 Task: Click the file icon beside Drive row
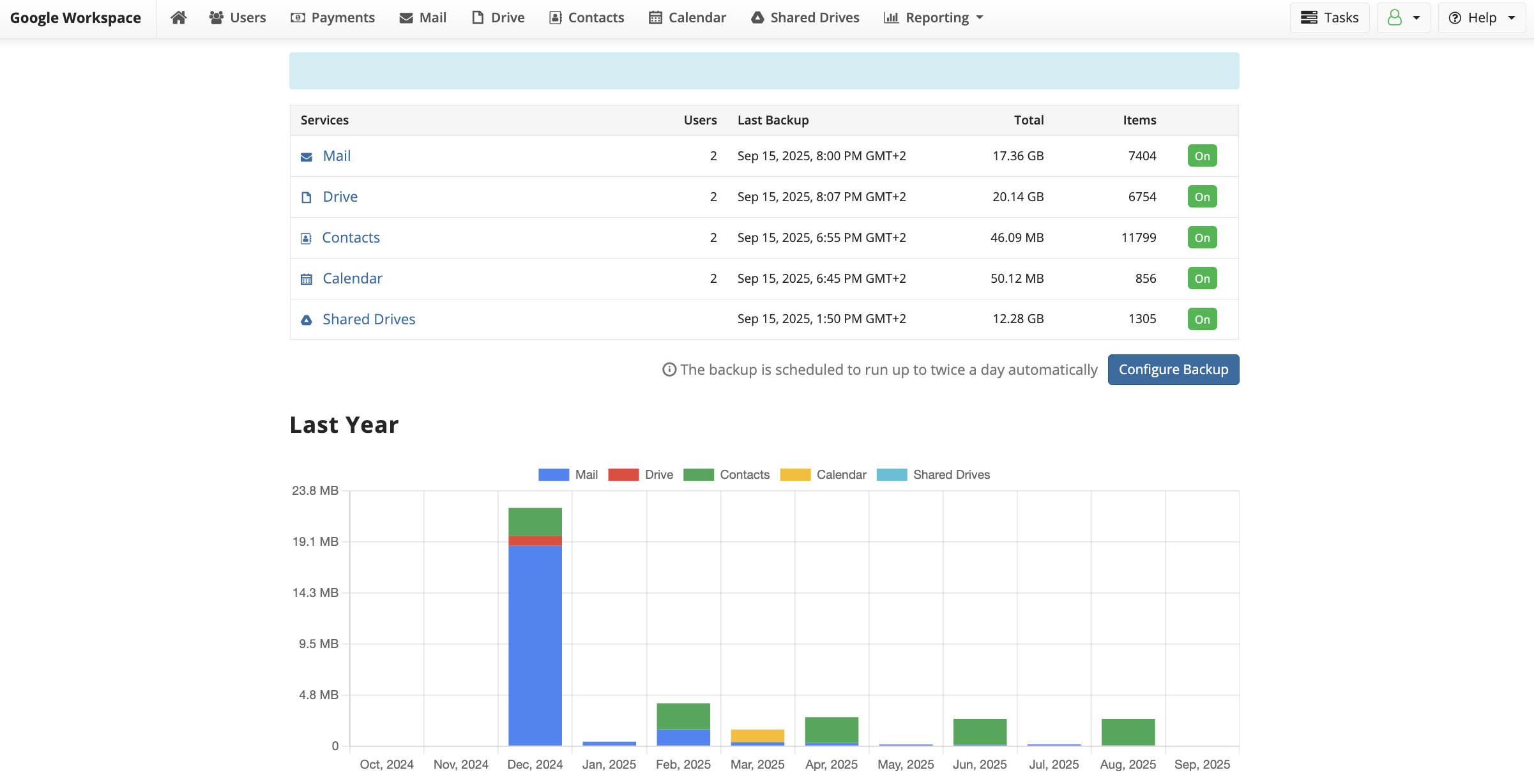307,197
